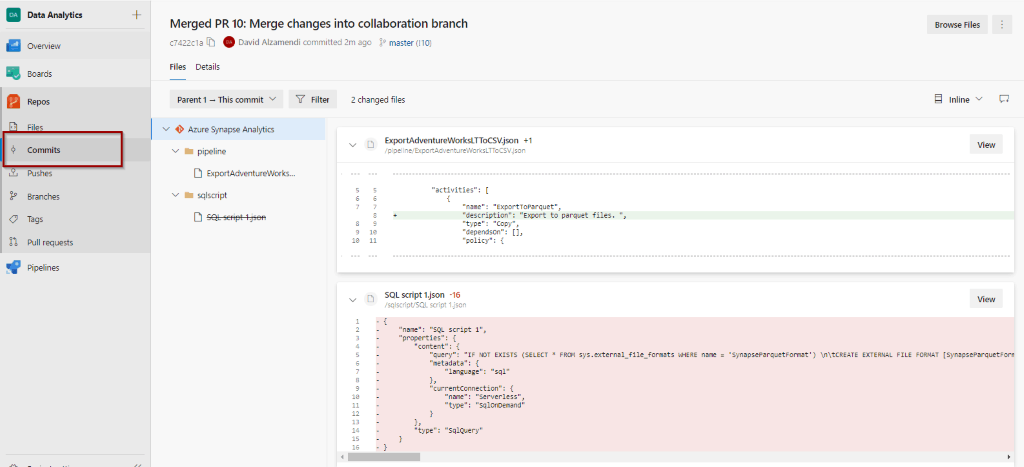Collapse the ExportAdventureWorksLTToCSV.json diff

tap(353, 144)
